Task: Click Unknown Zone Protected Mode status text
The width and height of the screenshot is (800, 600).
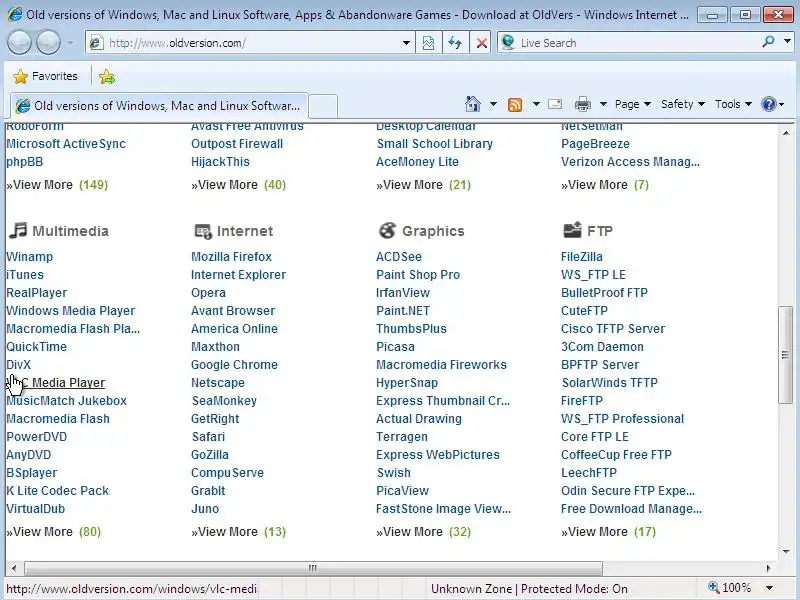Action: coord(529,589)
